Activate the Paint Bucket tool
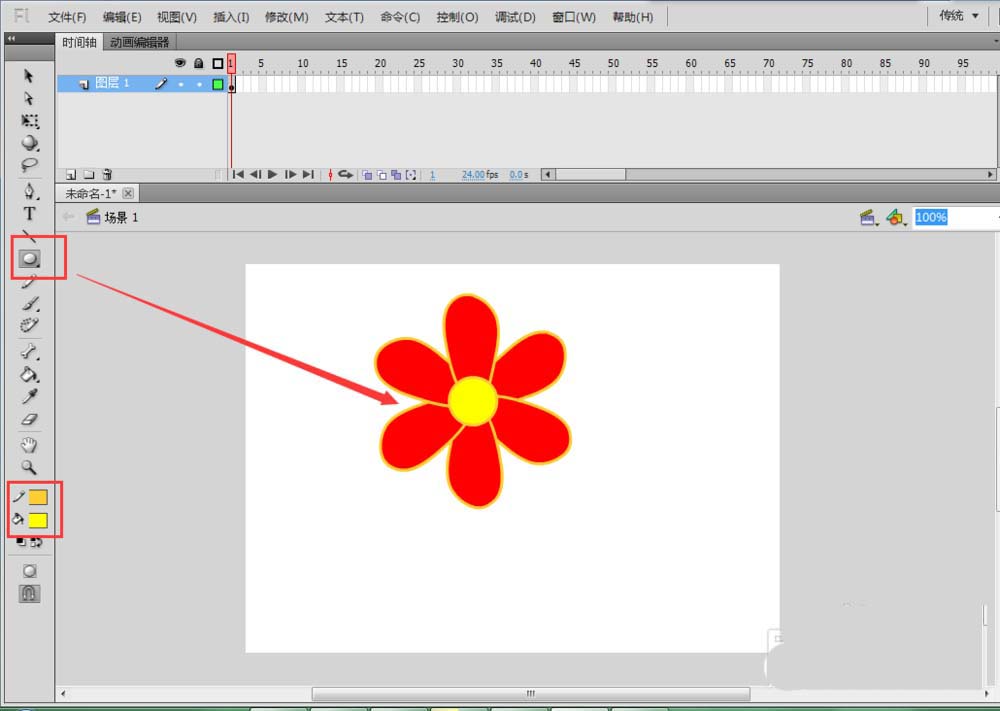 click(x=29, y=374)
